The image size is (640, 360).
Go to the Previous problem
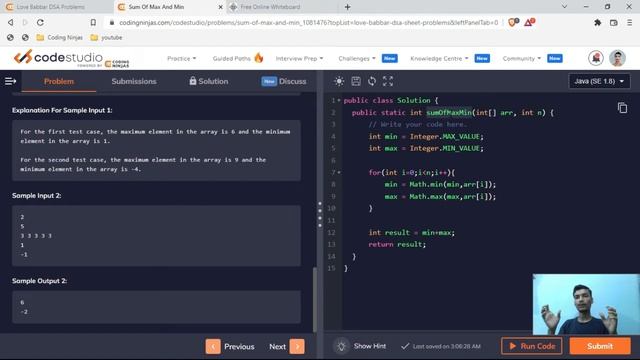[x=230, y=347]
